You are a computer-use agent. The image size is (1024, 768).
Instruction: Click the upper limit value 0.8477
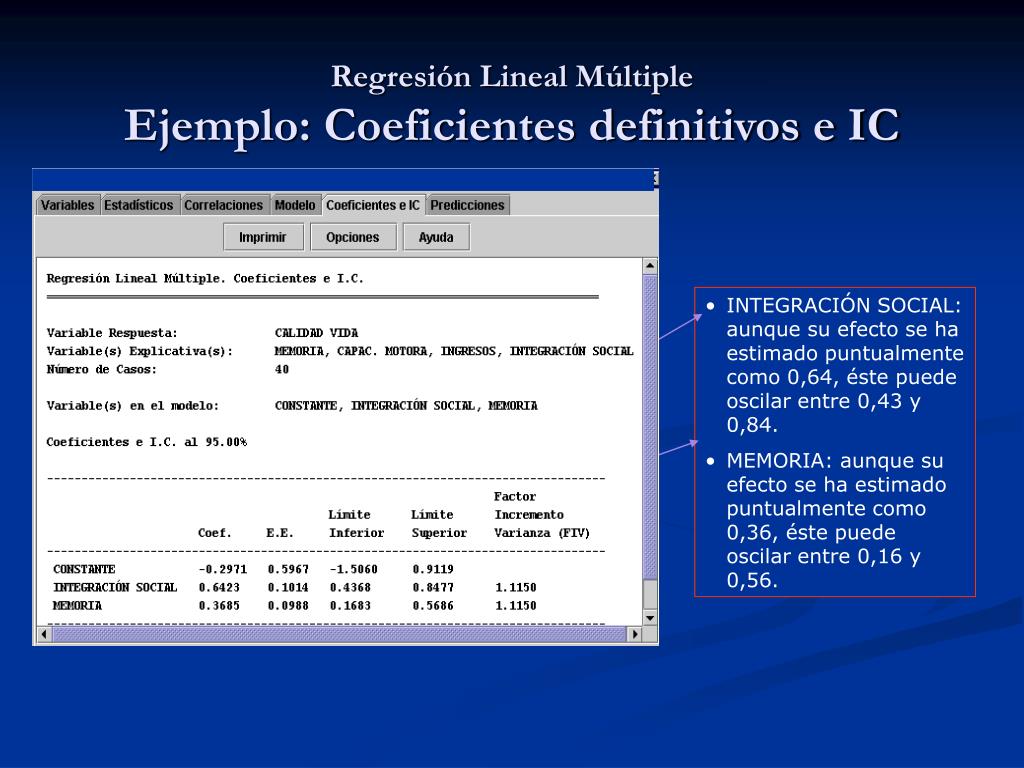[x=432, y=588]
